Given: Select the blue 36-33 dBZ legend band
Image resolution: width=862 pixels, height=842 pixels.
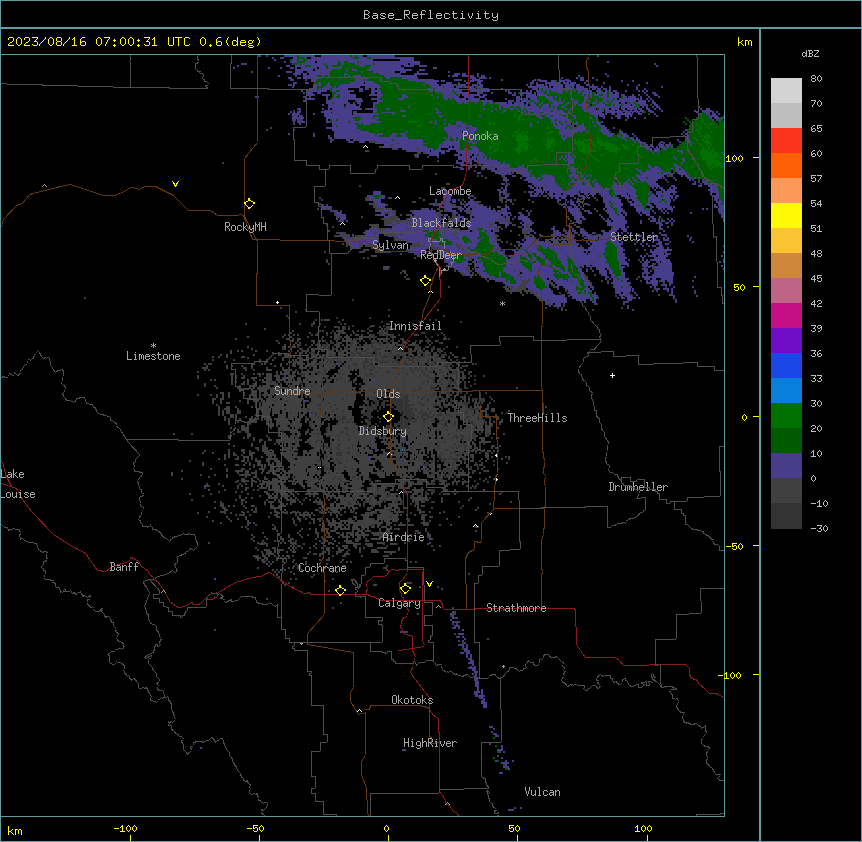Looking at the screenshot, I should [x=786, y=366].
